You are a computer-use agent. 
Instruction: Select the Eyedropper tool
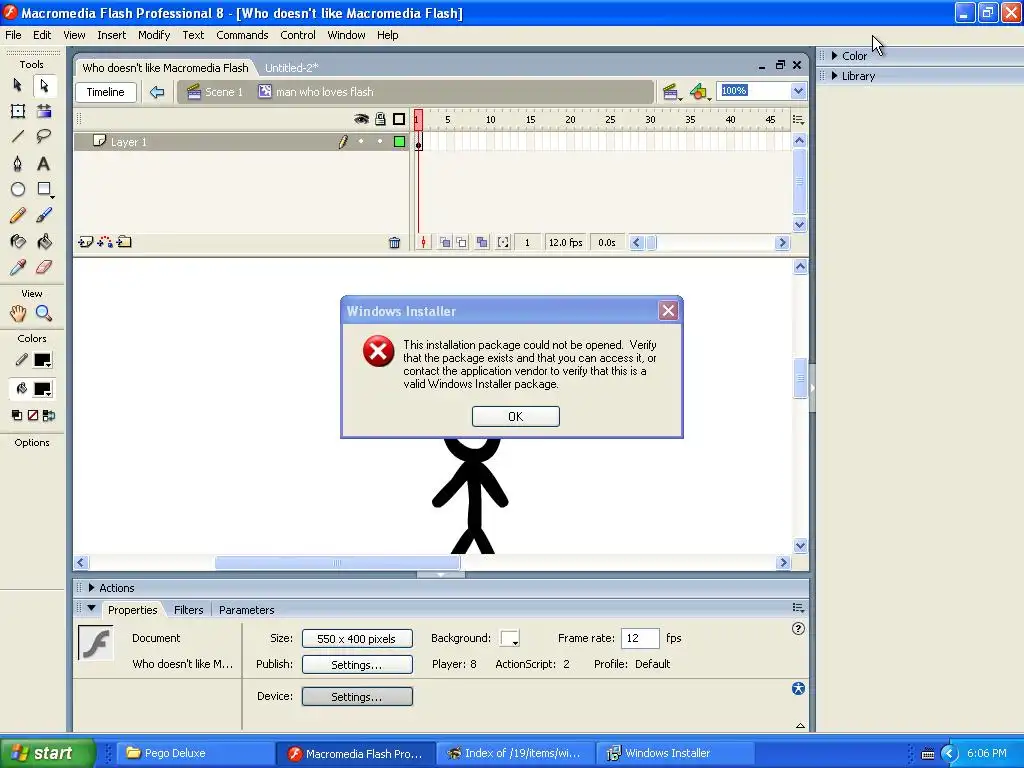18,267
